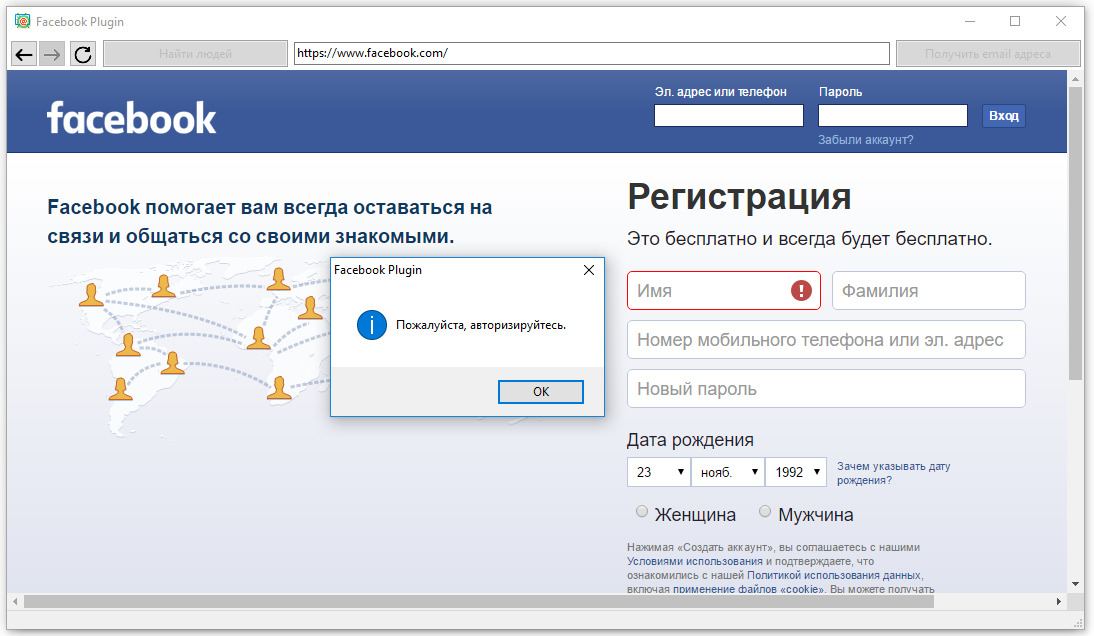Focus the Эл. адрес или телефон login field
The height and width of the screenshot is (636, 1094).
pyautogui.click(x=728, y=116)
